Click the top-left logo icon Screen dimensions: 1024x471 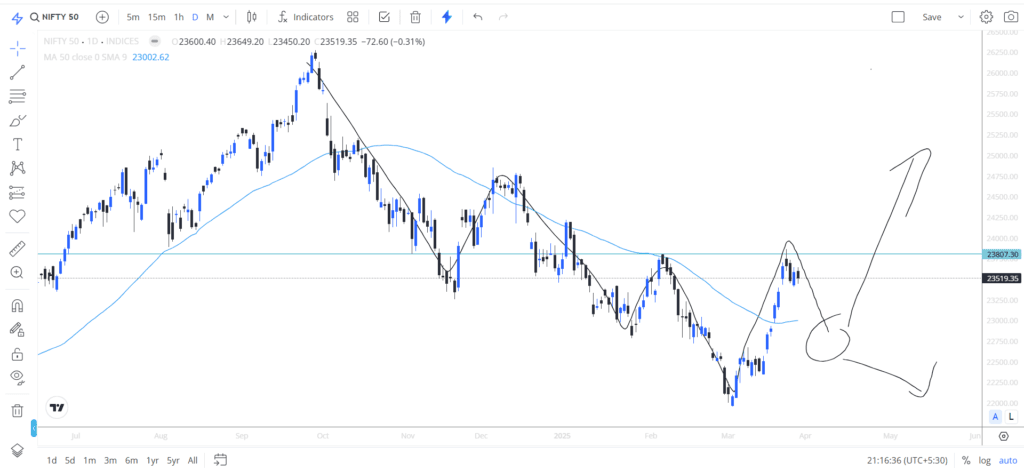point(18,18)
